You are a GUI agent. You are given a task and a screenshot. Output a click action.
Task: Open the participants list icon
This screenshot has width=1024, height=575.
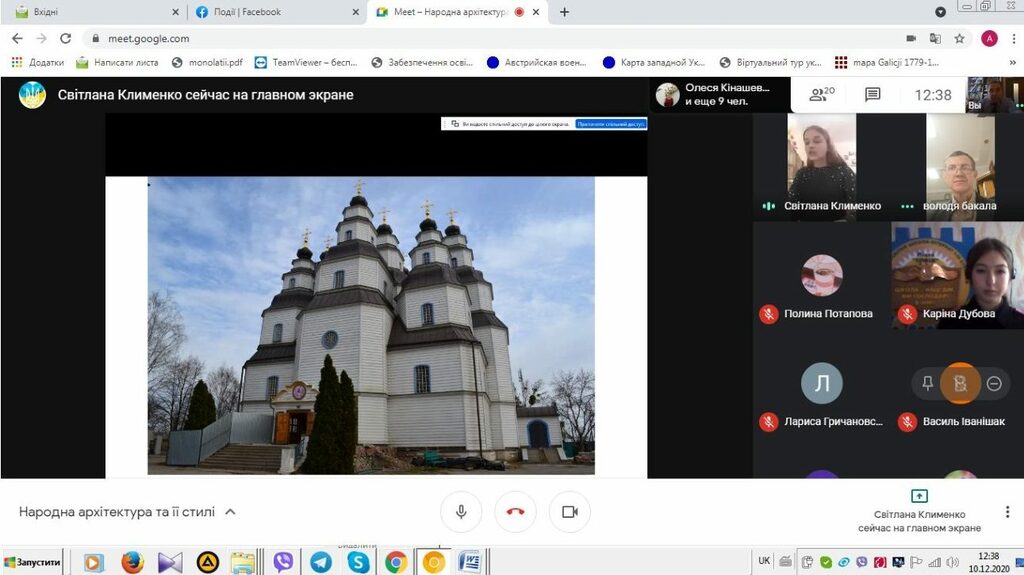click(x=822, y=95)
